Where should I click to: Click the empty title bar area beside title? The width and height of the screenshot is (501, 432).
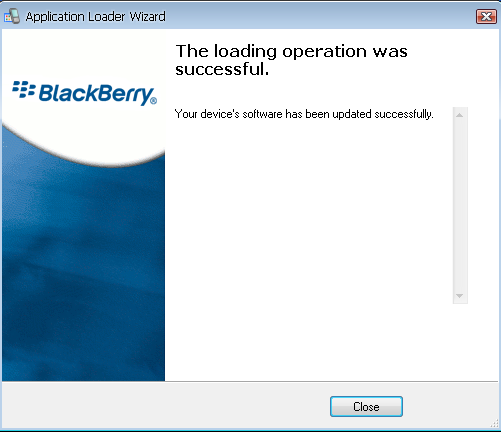pos(320,16)
